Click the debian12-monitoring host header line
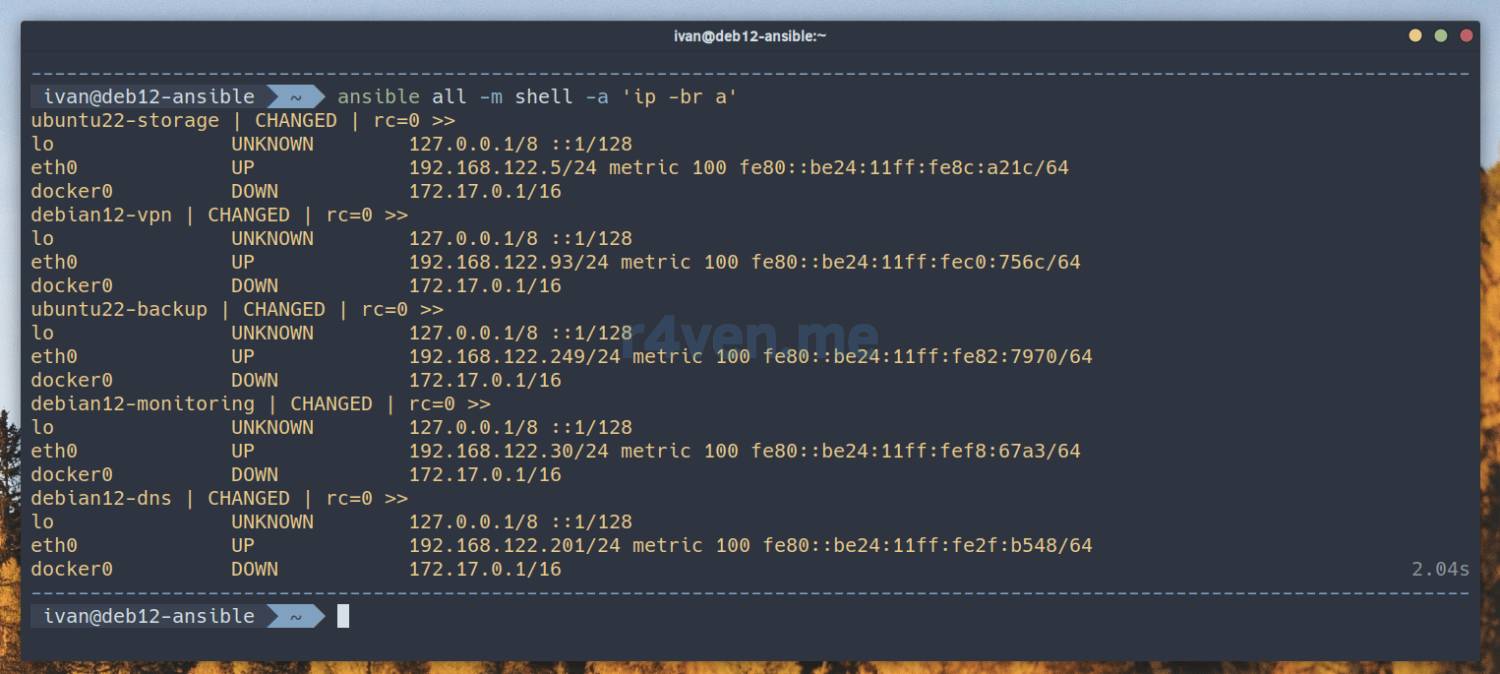This screenshot has height=674, width=1500. click(x=261, y=404)
